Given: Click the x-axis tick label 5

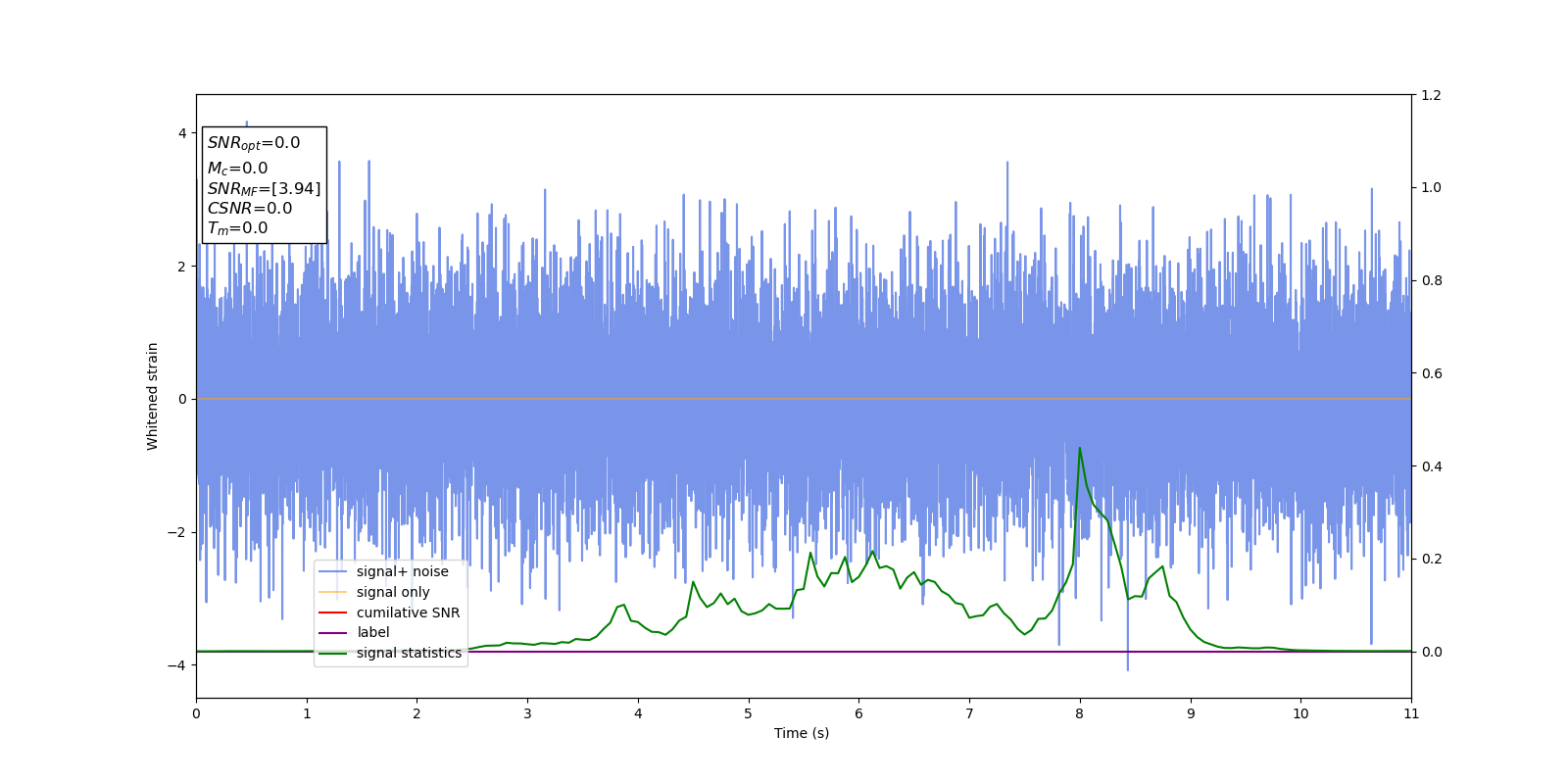Looking at the screenshot, I should pos(749,713).
